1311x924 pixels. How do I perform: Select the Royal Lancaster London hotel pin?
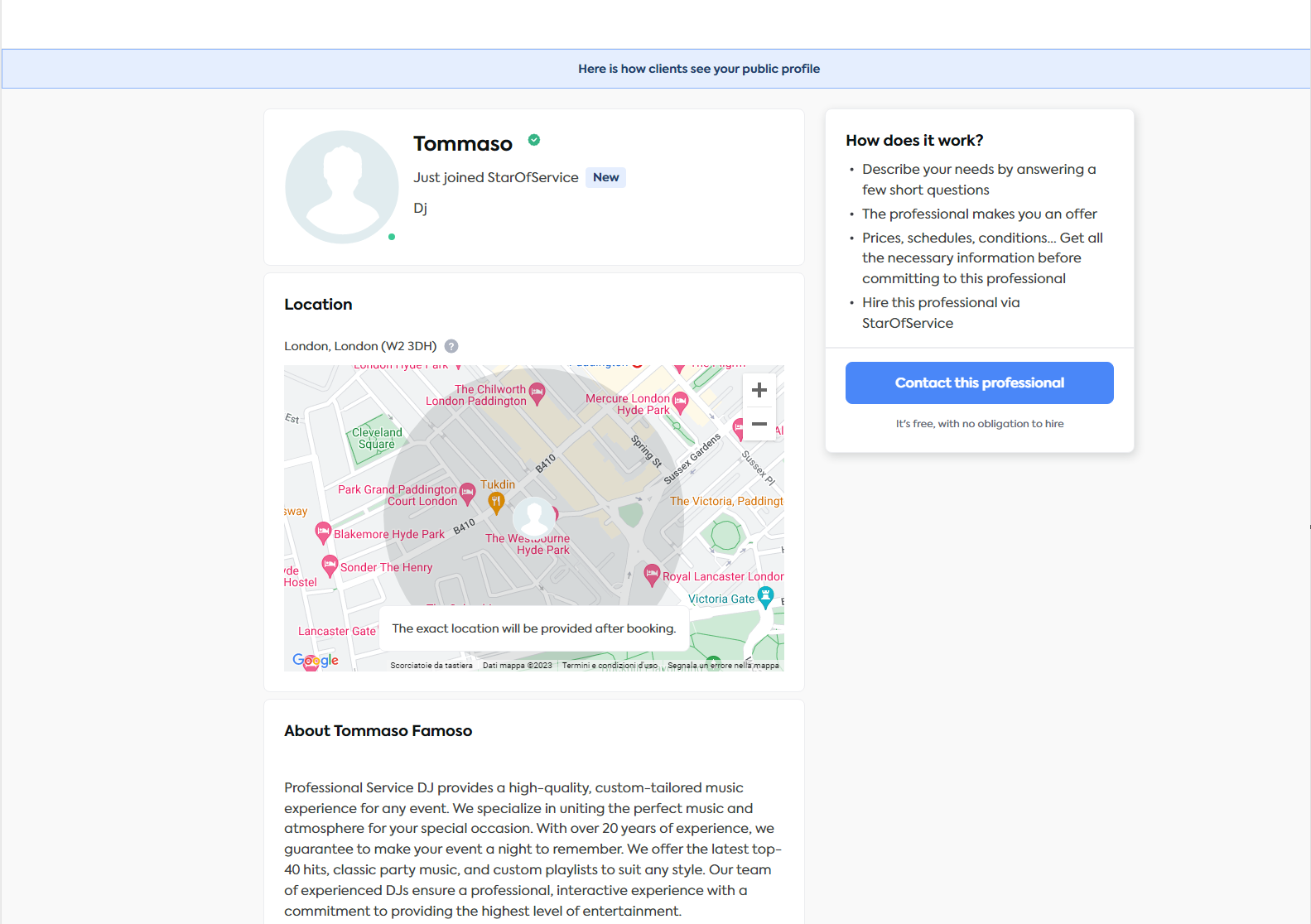coord(652,574)
